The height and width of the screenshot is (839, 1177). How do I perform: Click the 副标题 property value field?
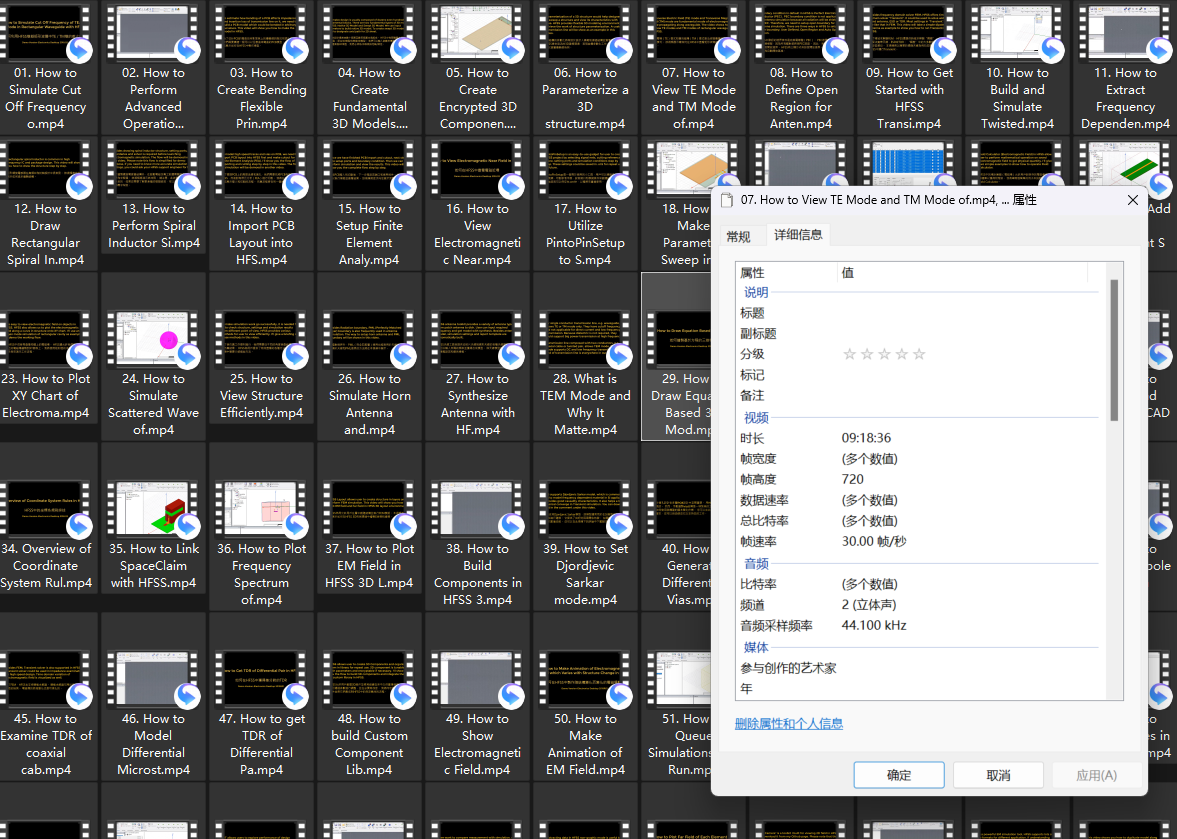pyautogui.click(x=968, y=333)
